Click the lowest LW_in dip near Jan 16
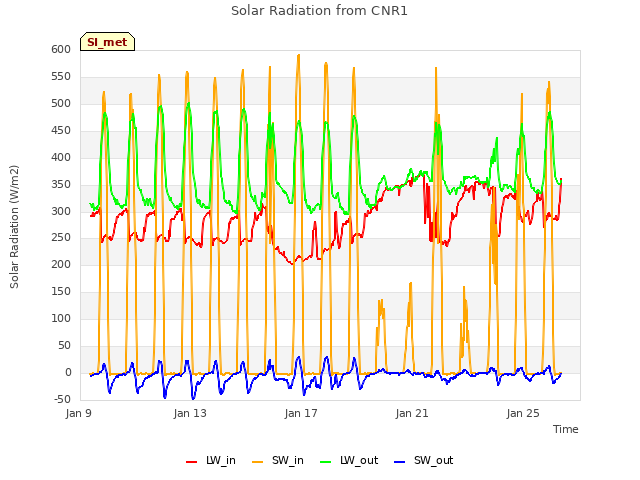Viewport: 640px width, 480px height. [291, 264]
